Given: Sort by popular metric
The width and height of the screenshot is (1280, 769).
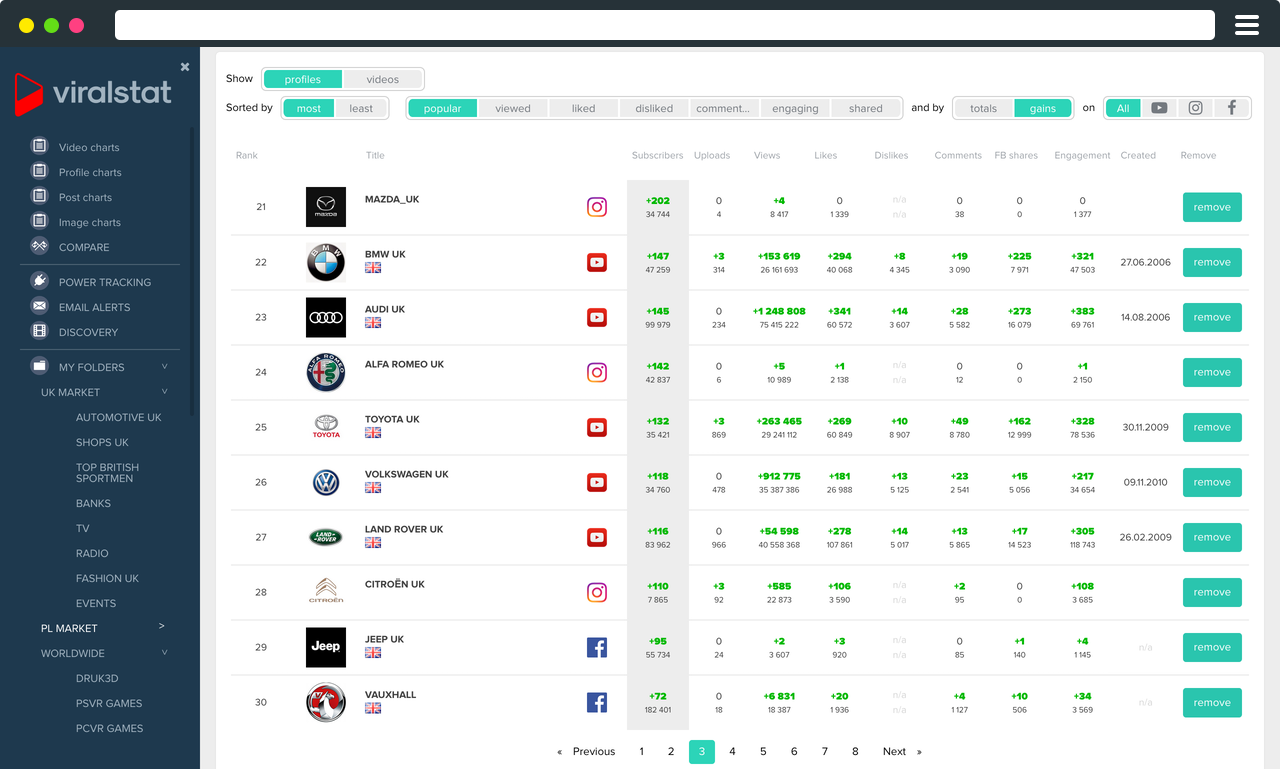Looking at the screenshot, I should coord(442,108).
